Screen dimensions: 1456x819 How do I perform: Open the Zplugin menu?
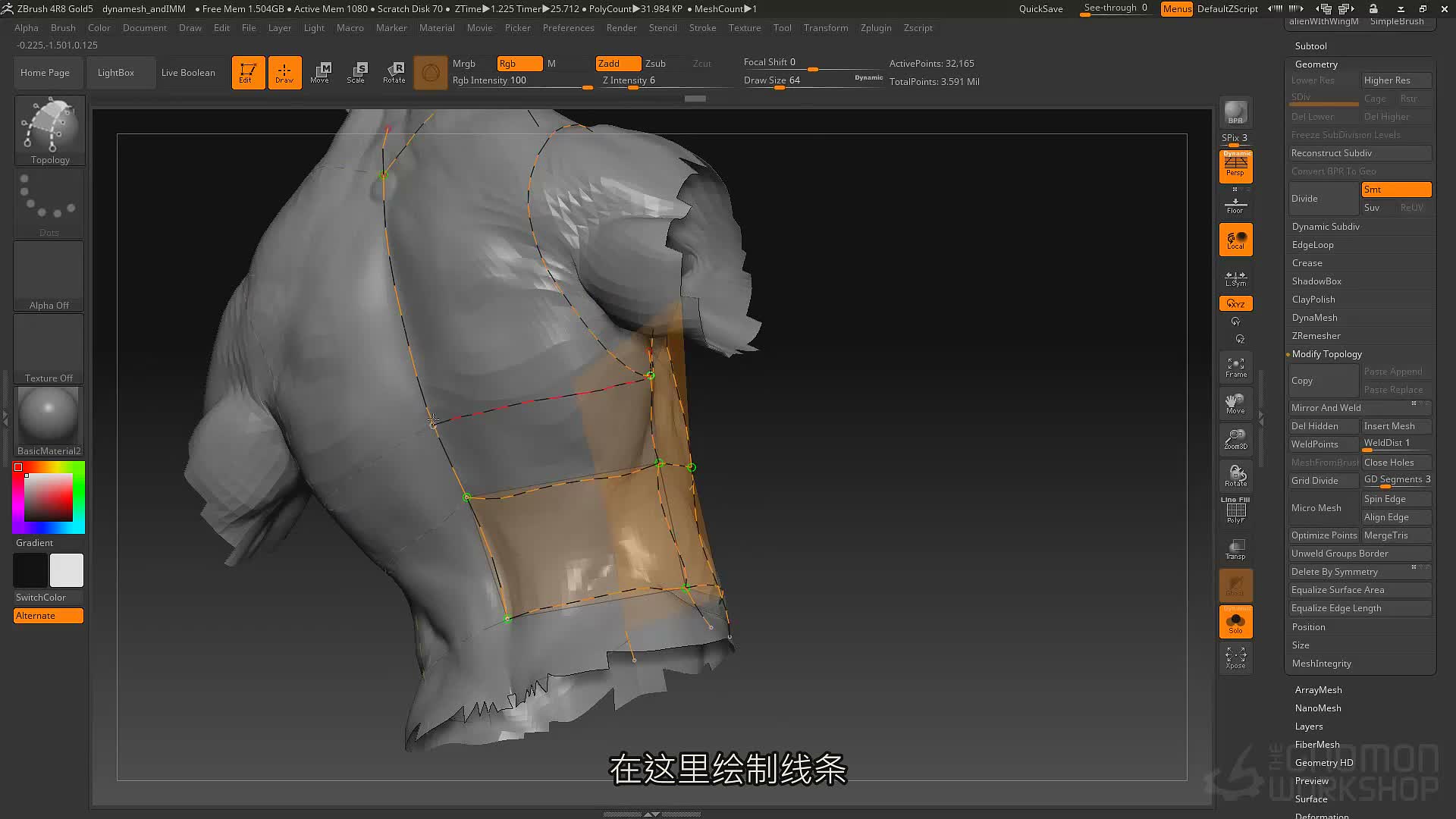click(x=876, y=28)
